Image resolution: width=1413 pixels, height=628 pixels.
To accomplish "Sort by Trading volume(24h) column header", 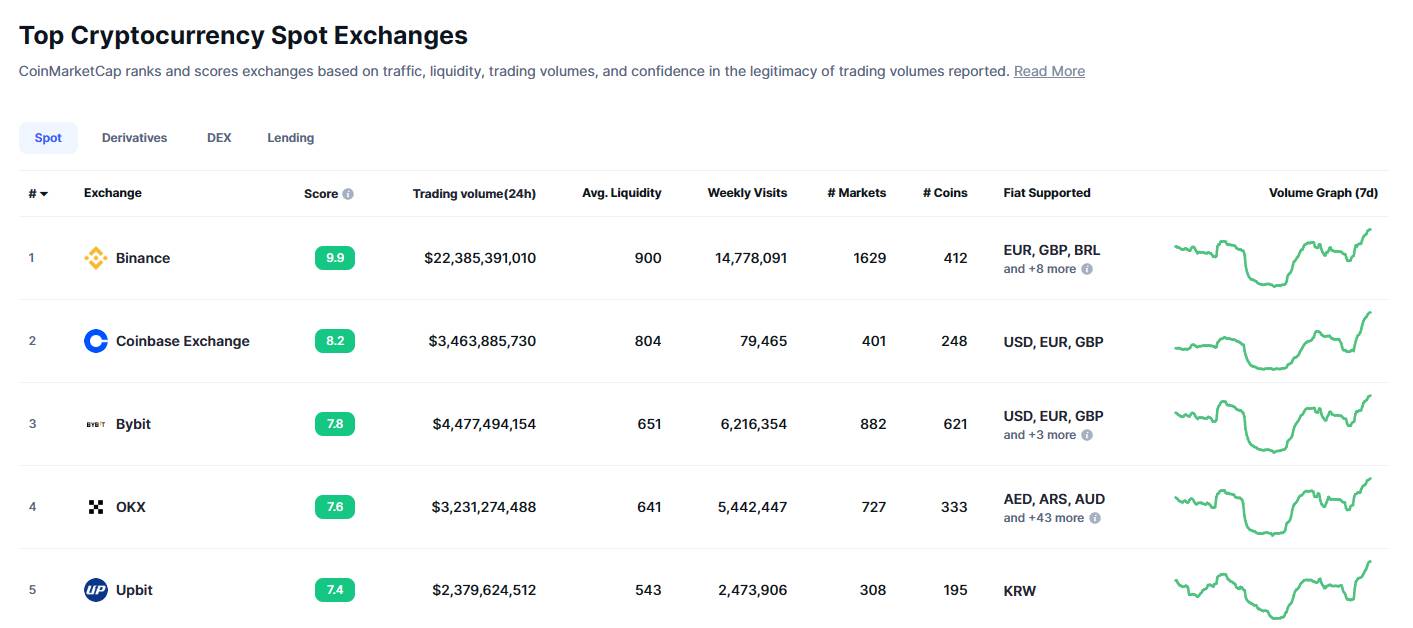I will [474, 194].
